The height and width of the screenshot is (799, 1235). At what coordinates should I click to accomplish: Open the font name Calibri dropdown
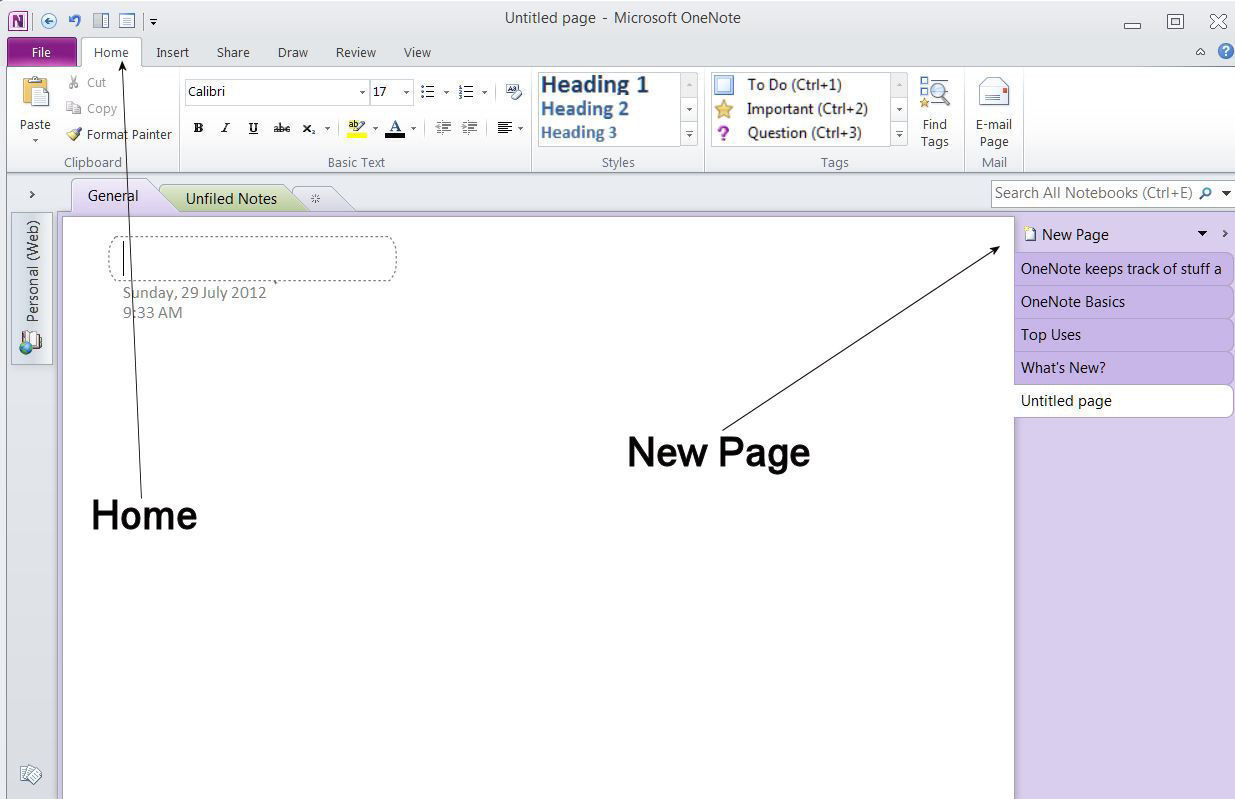[x=362, y=92]
